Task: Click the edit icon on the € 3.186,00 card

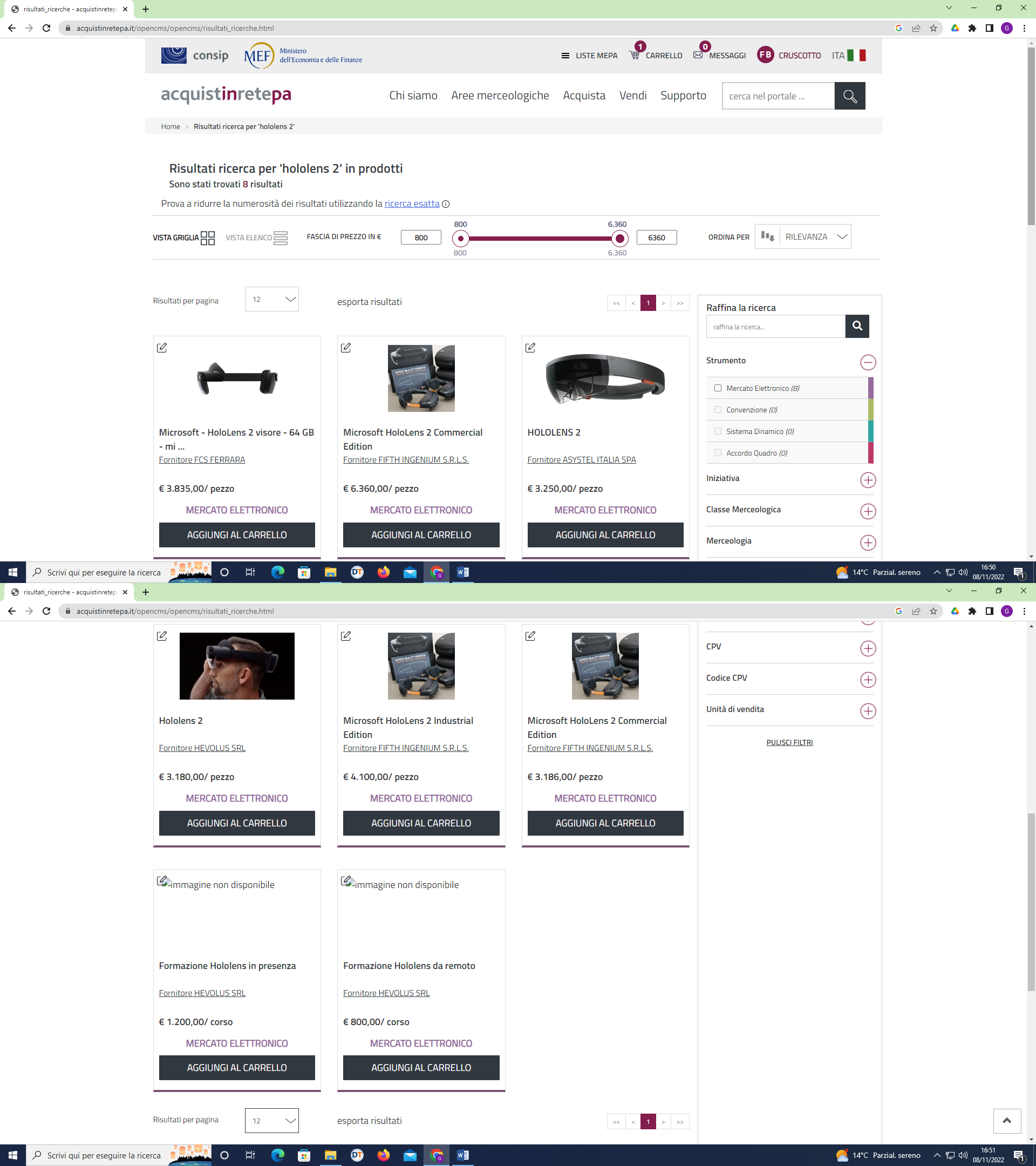Action: point(530,635)
